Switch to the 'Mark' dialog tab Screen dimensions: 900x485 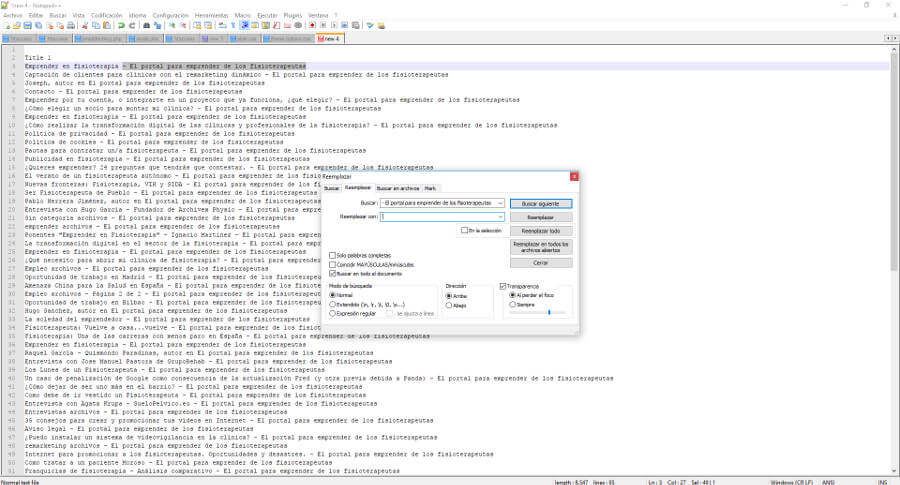[x=430, y=188]
